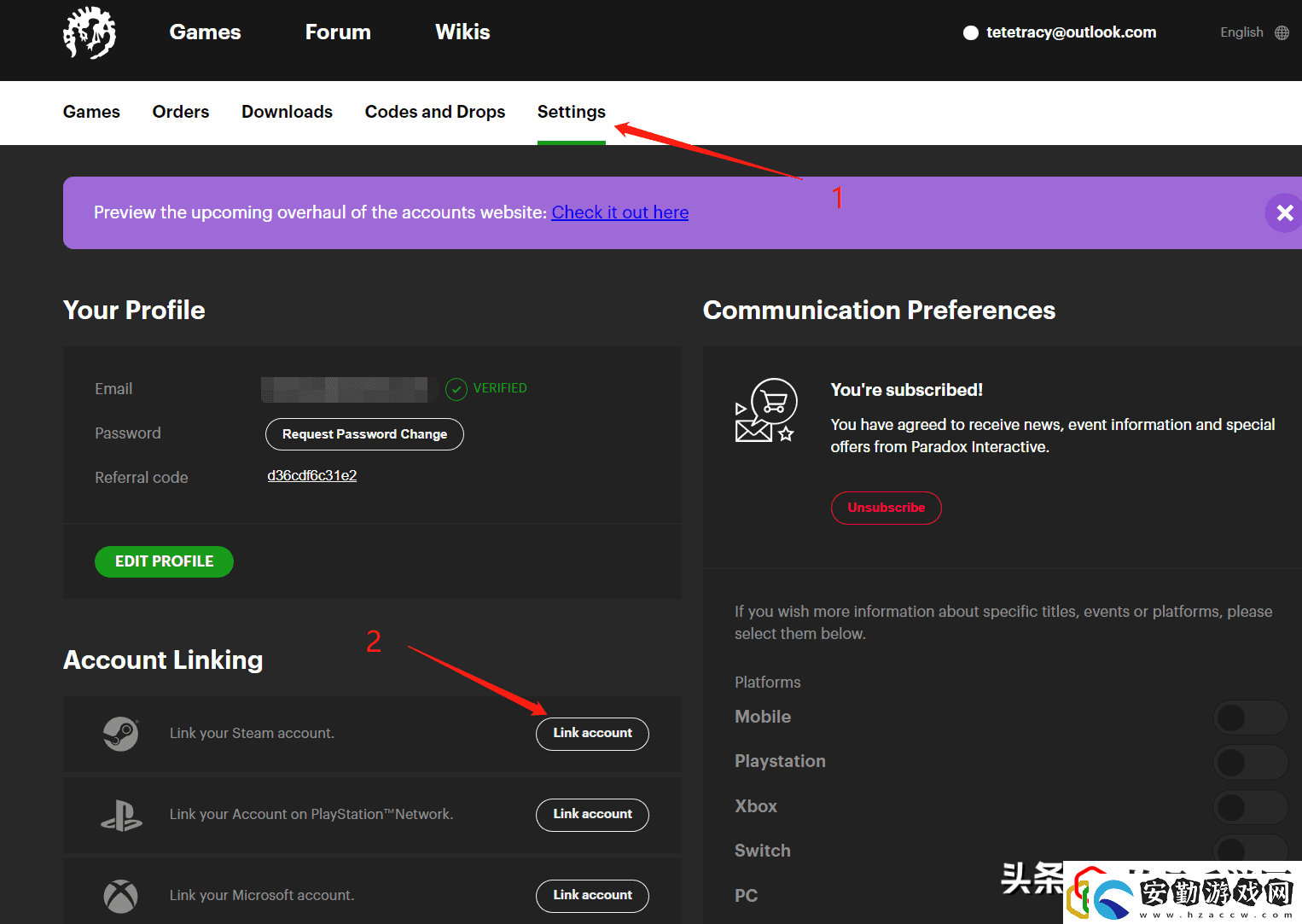This screenshot has height=924, width=1302.
Task: Toggle the Mobile platform switch
Action: pos(1251,718)
